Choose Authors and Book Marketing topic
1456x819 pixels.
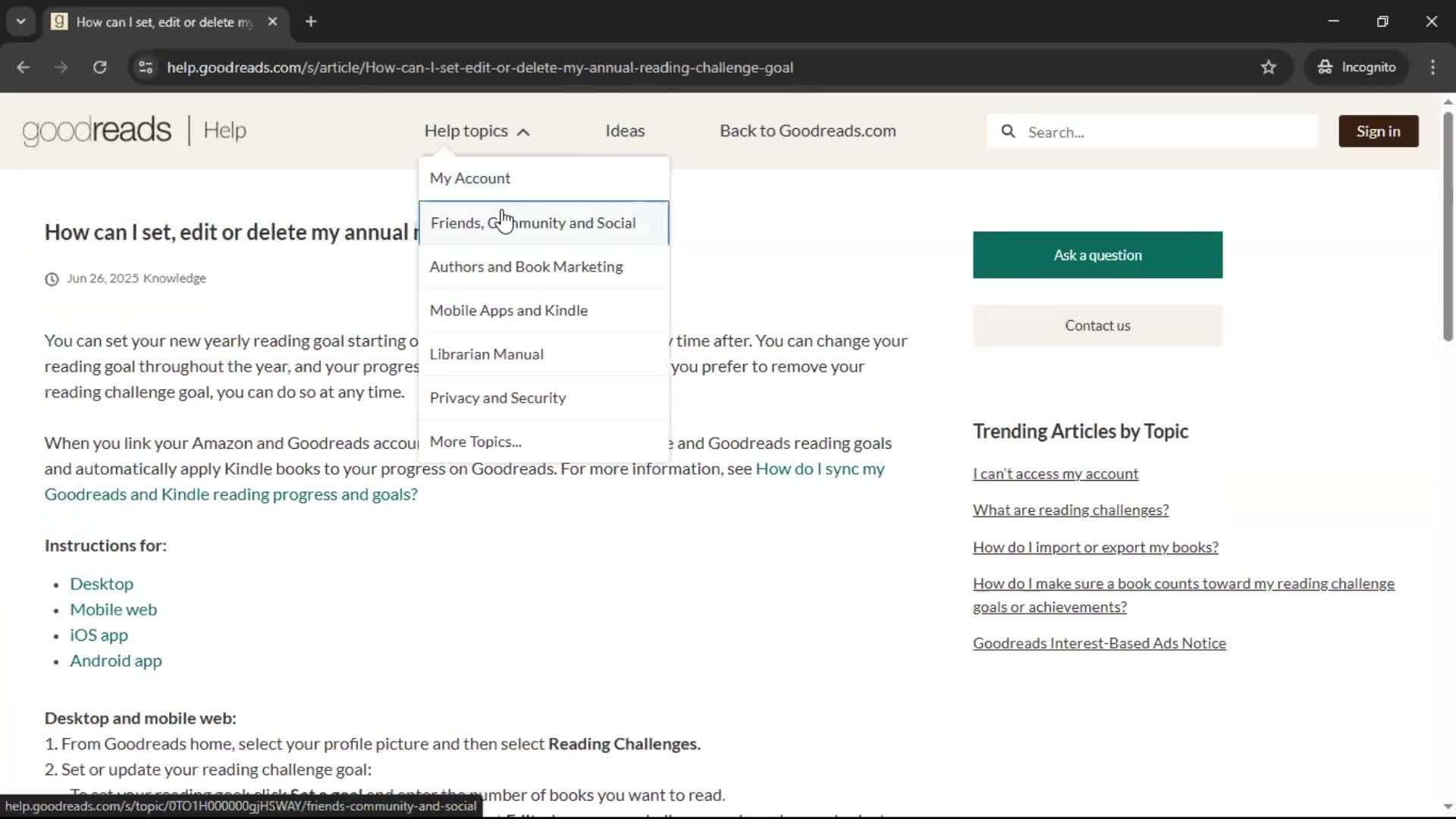pyautogui.click(x=544, y=267)
